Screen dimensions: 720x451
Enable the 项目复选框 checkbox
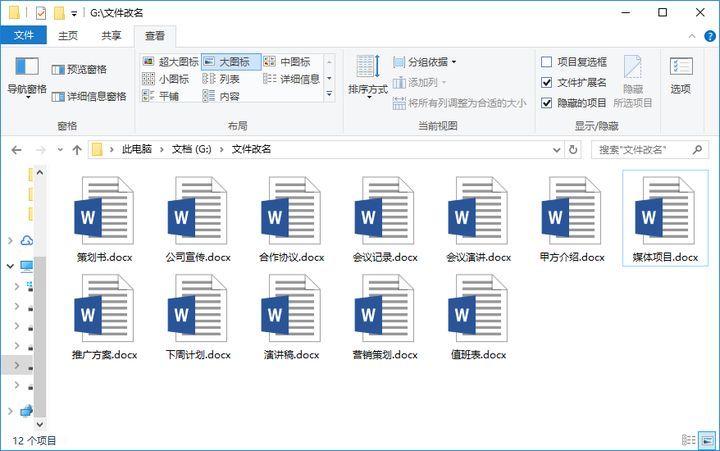(546, 62)
